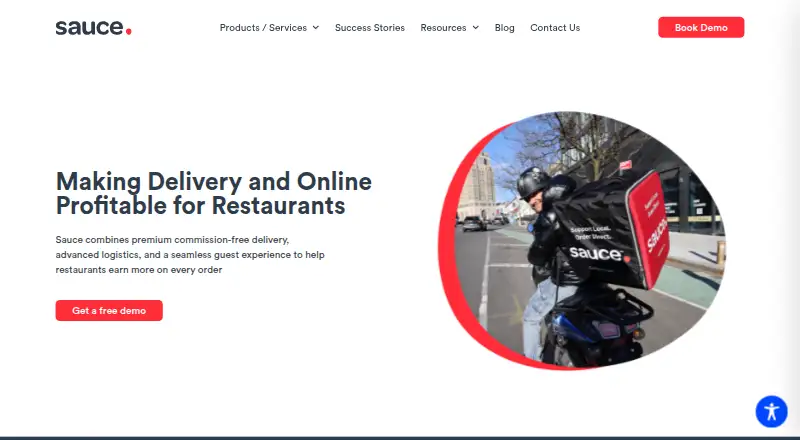
Task: Go to Success Stories page
Action: click(x=370, y=28)
